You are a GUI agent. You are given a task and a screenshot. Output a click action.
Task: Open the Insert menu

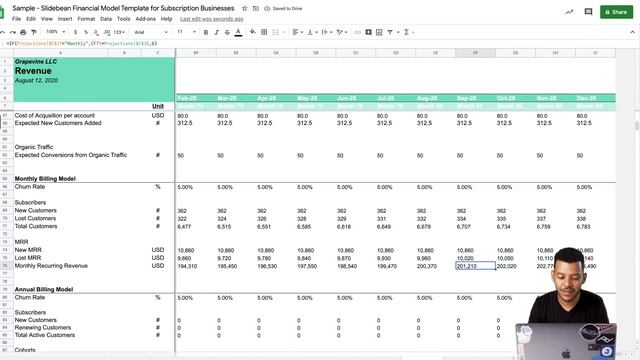tap(65, 19)
